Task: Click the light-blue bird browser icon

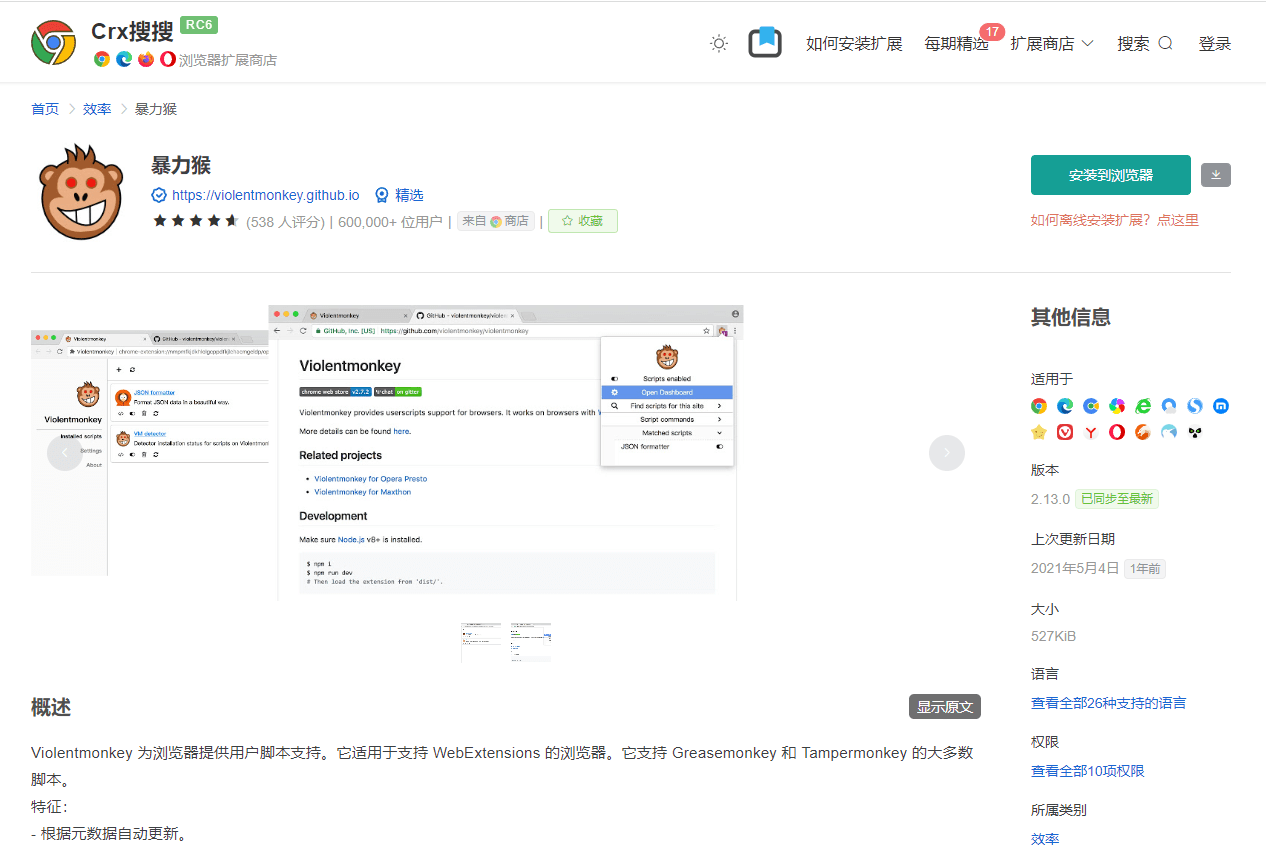Action: [x=1169, y=432]
